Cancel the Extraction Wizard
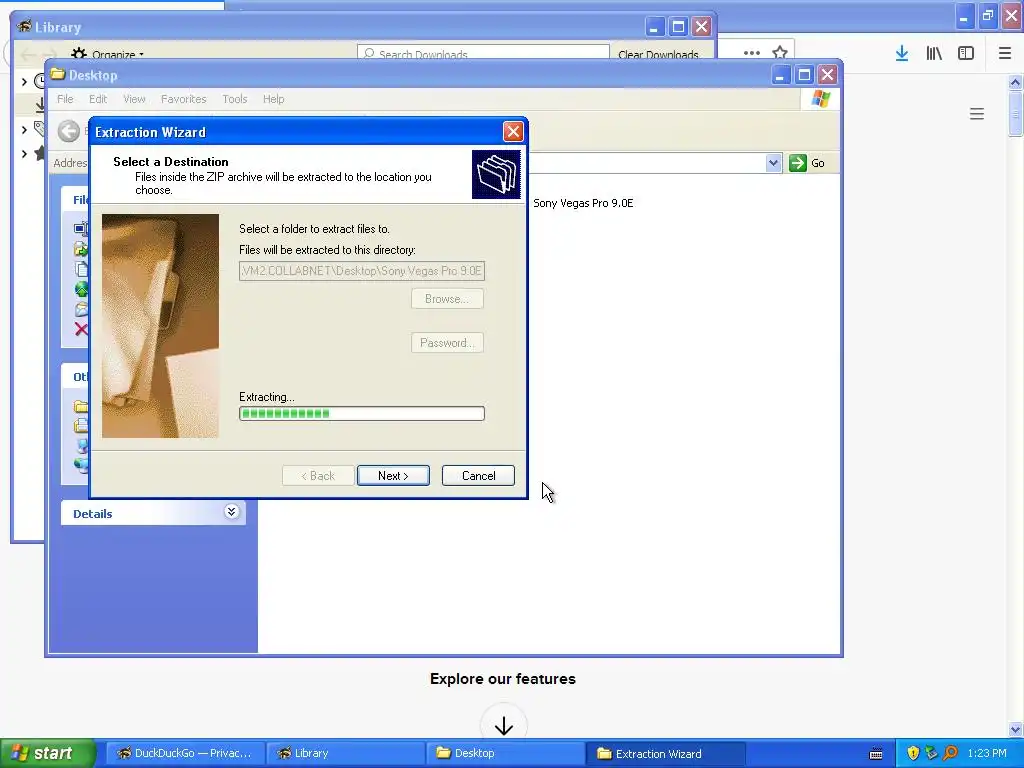Screen dimensions: 1024x768 (x=478, y=475)
